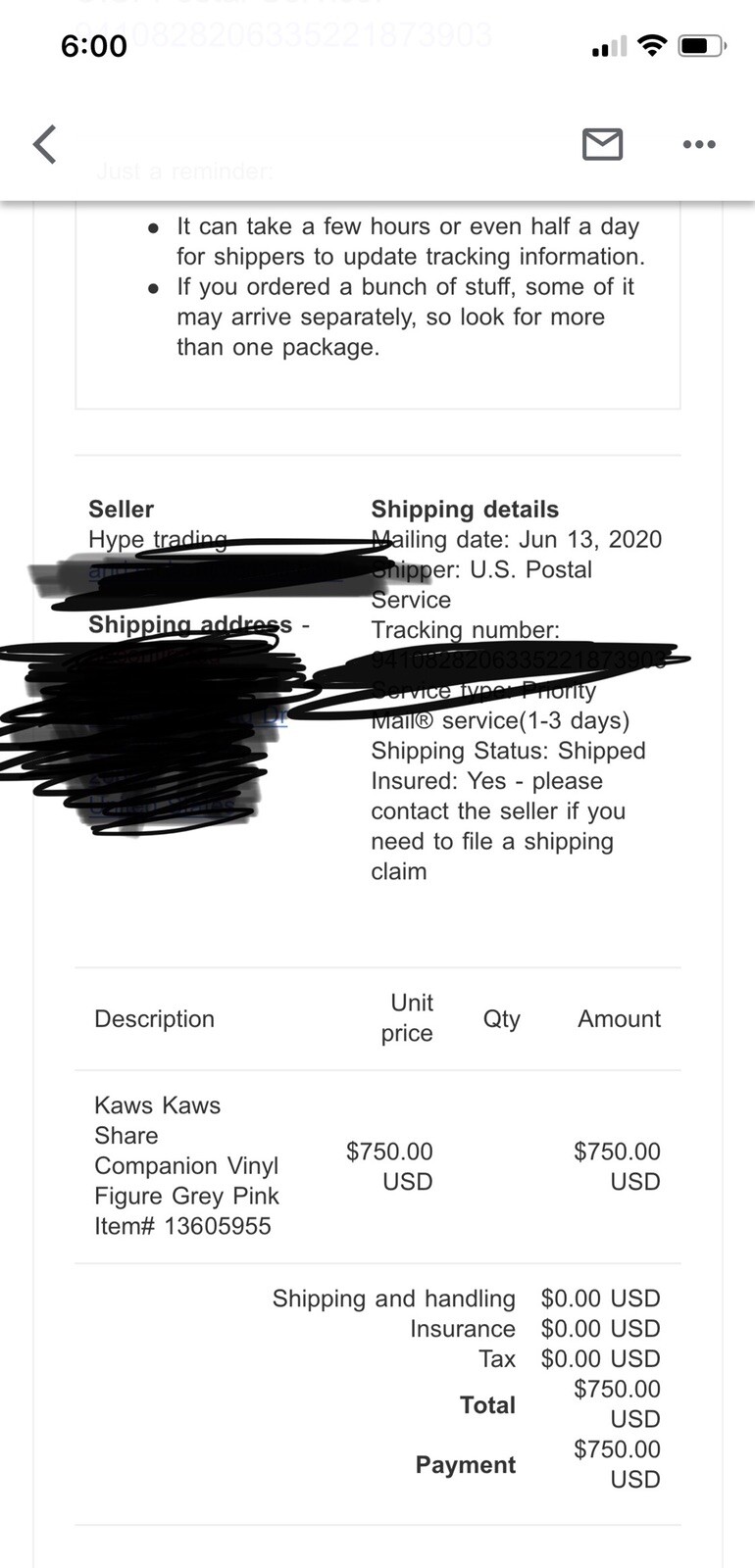Click the Kaws Share Companion item description

(186, 1151)
